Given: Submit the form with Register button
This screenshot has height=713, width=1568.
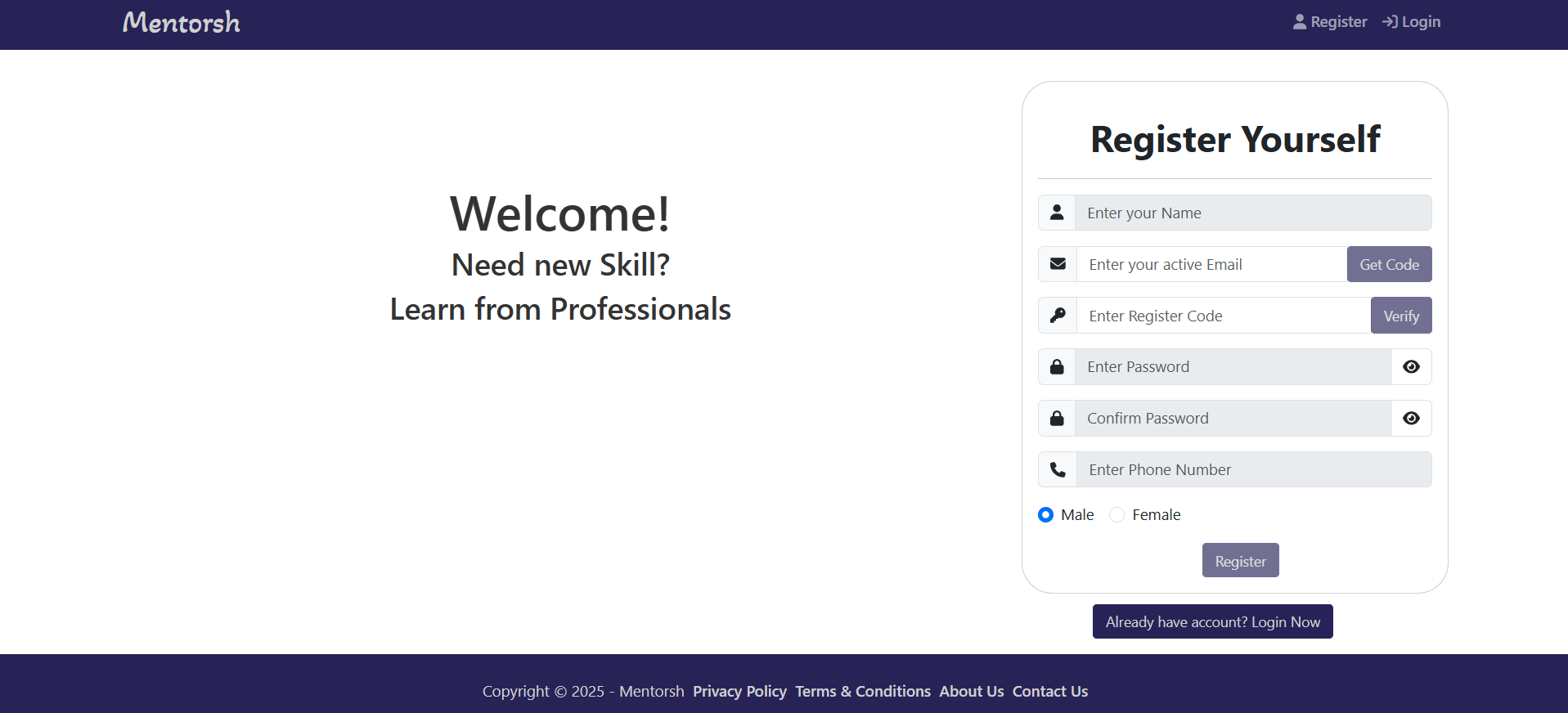Looking at the screenshot, I should pos(1240,561).
